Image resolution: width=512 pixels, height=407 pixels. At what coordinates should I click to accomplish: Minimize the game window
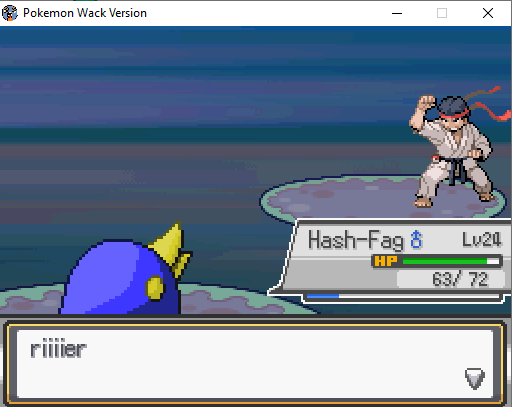click(x=397, y=13)
